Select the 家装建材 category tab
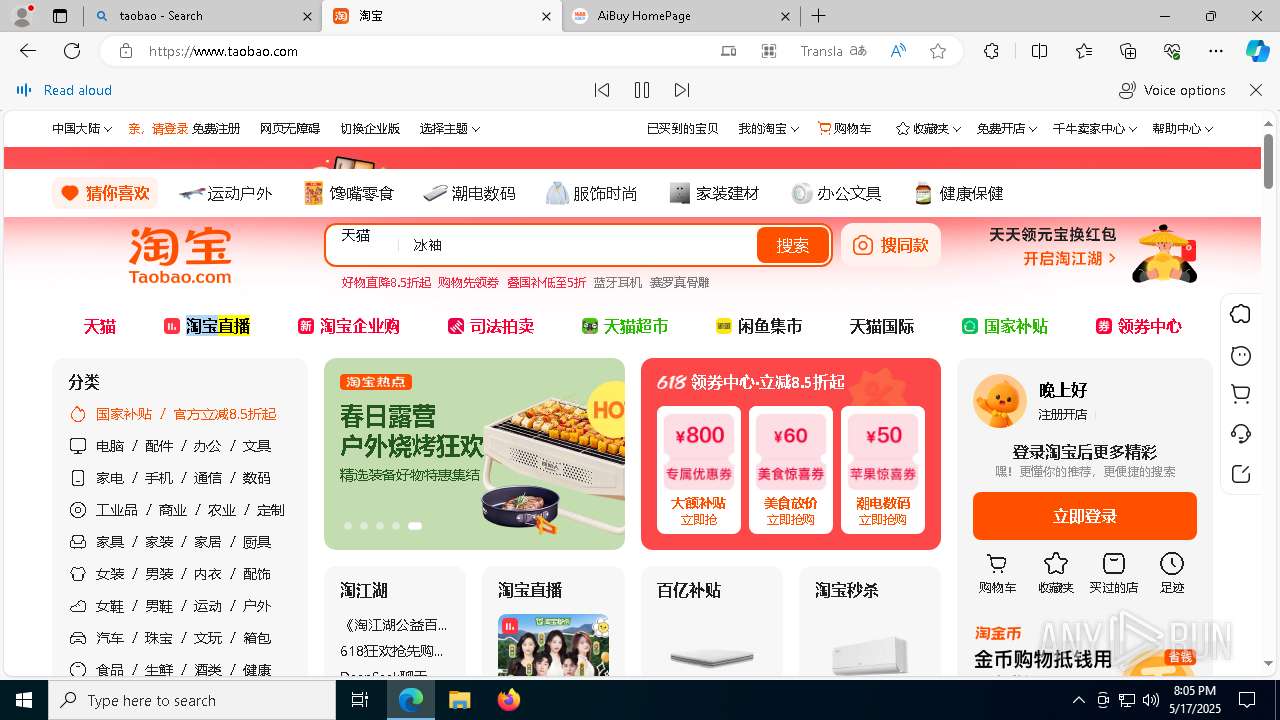The width and height of the screenshot is (1280, 720). (x=714, y=193)
